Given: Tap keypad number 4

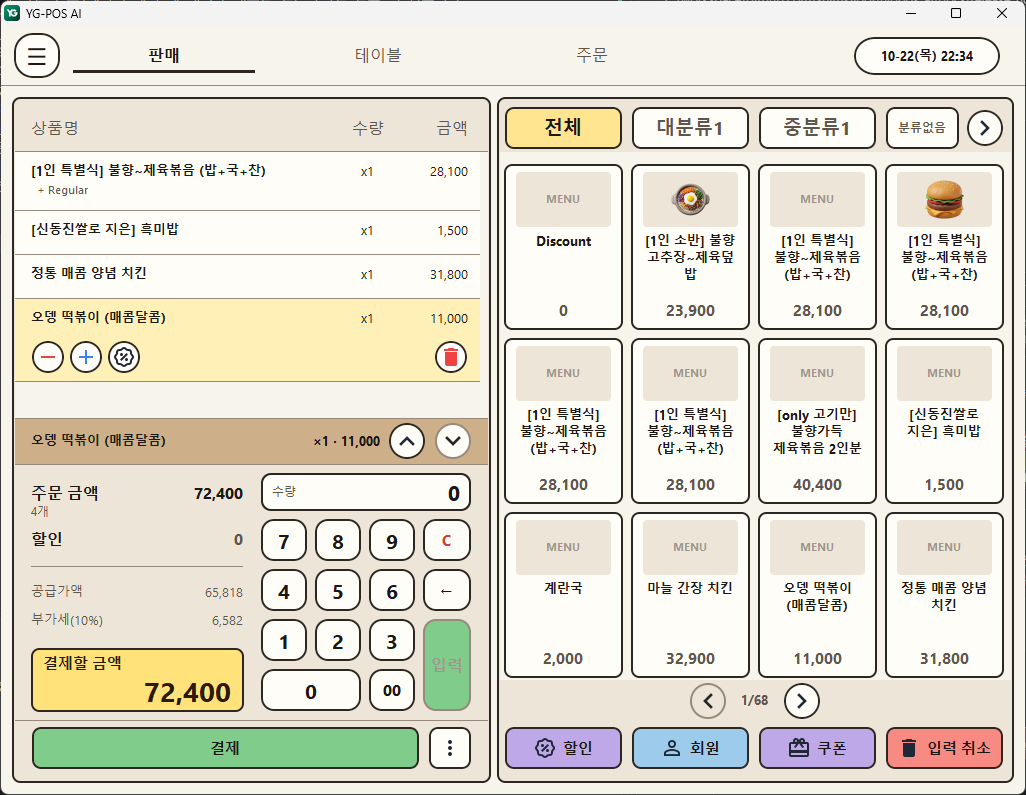Looking at the screenshot, I should tap(284, 591).
